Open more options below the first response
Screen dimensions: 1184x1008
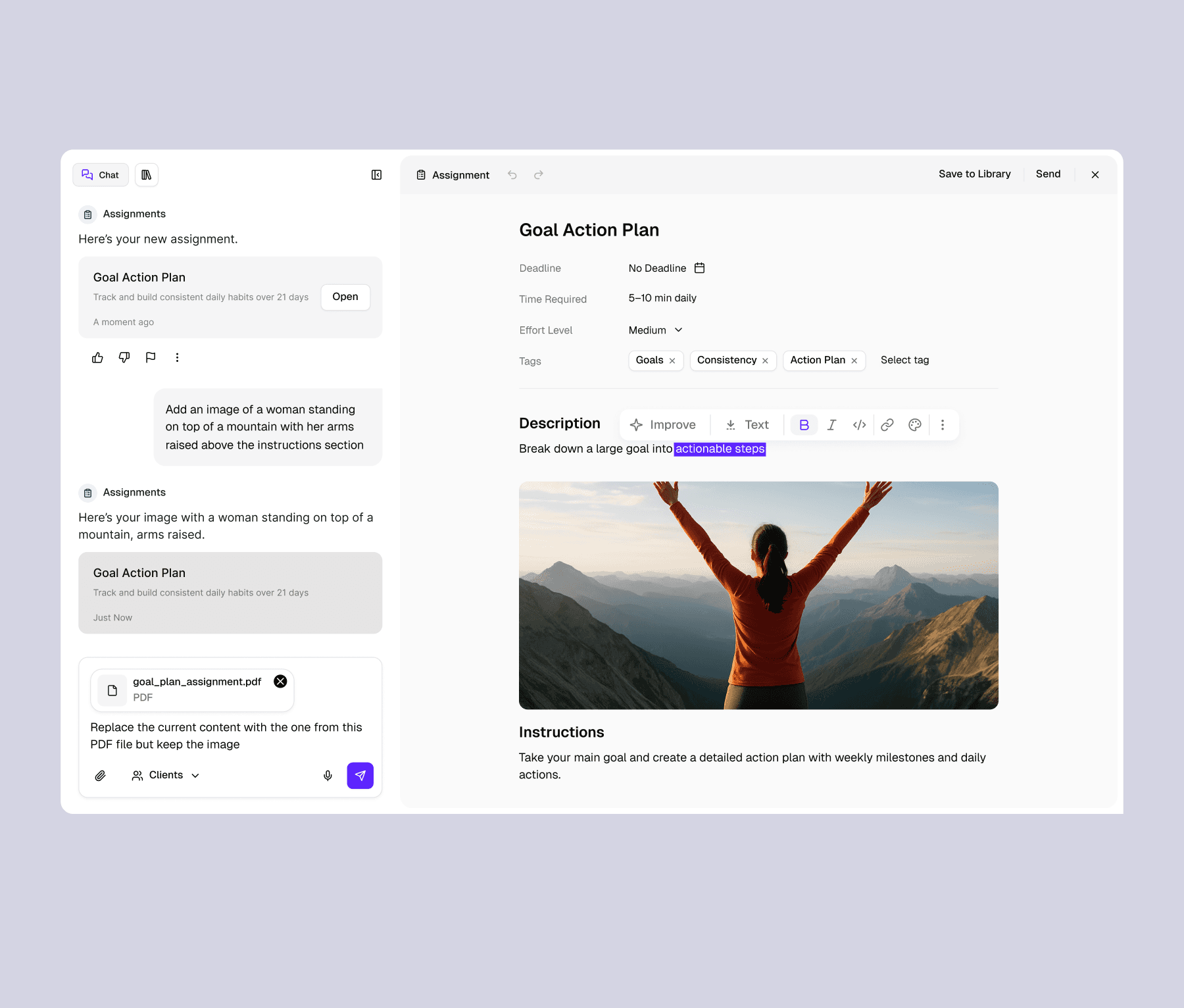click(177, 357)
